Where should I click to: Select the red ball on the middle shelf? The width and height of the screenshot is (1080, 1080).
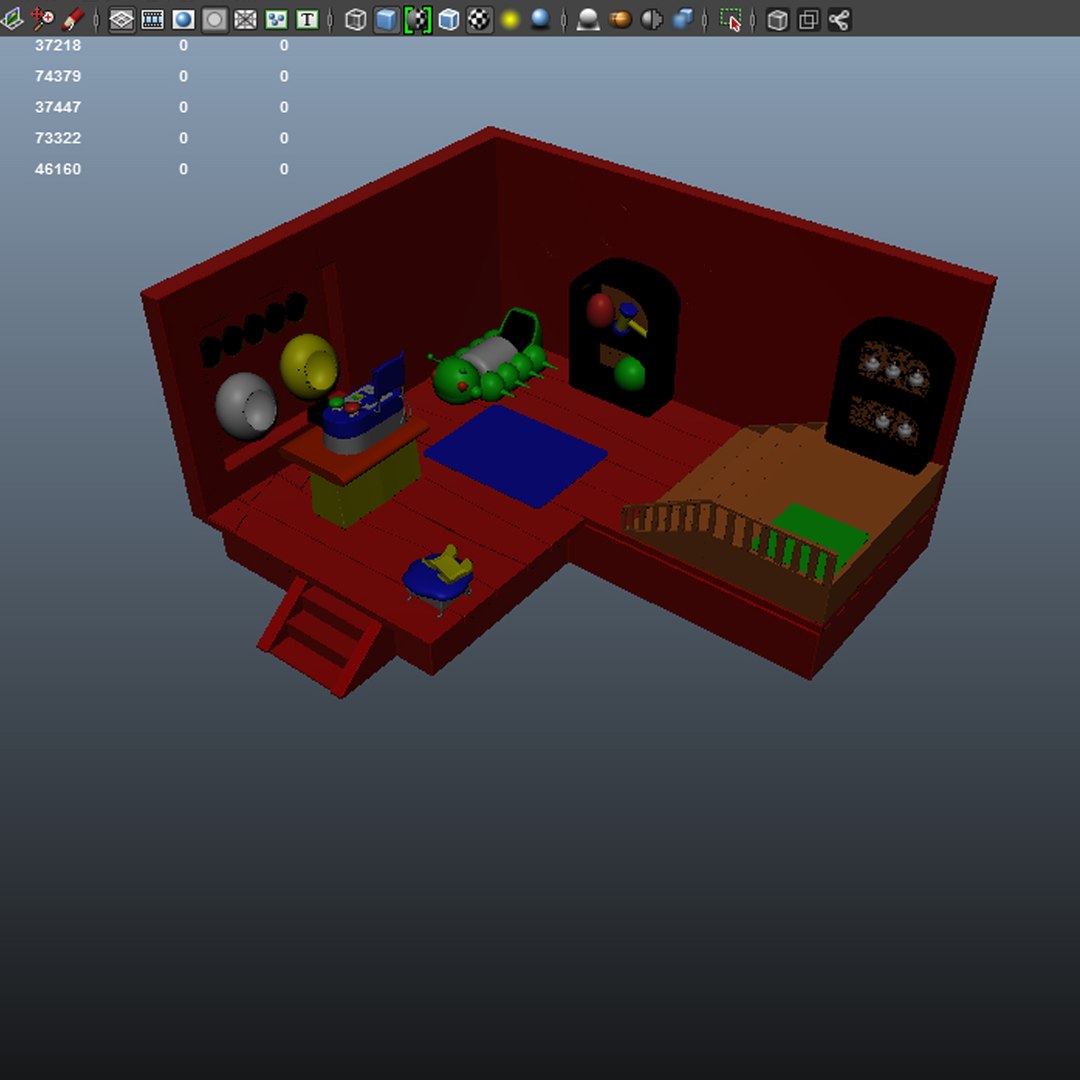[x=599, y=310]
